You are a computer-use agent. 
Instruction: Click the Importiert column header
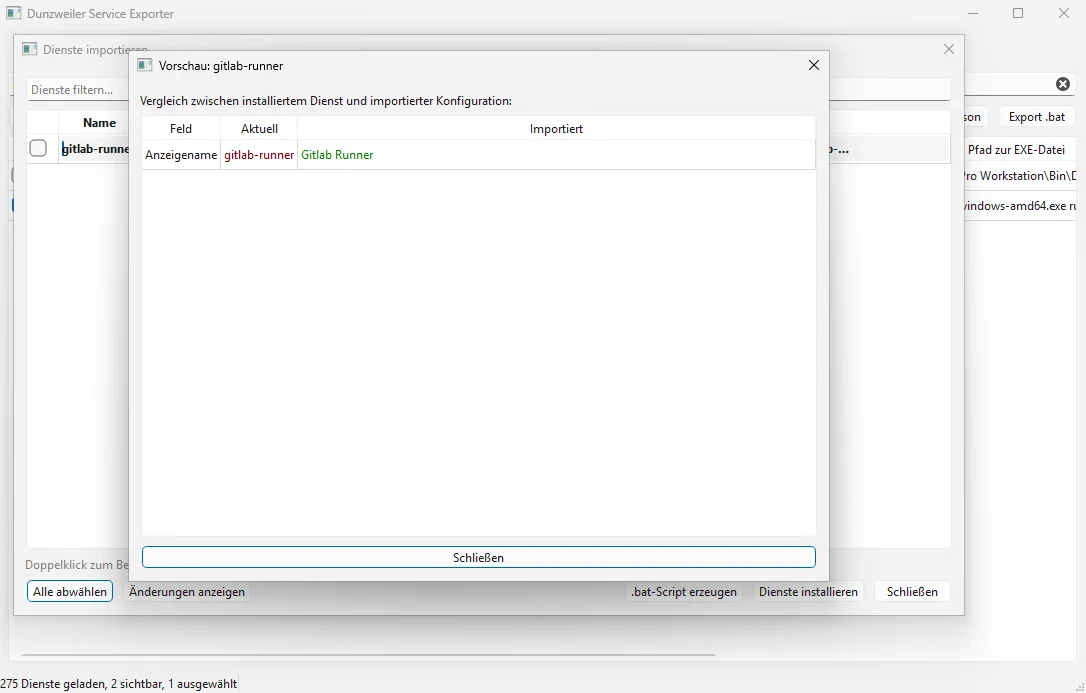556,128
